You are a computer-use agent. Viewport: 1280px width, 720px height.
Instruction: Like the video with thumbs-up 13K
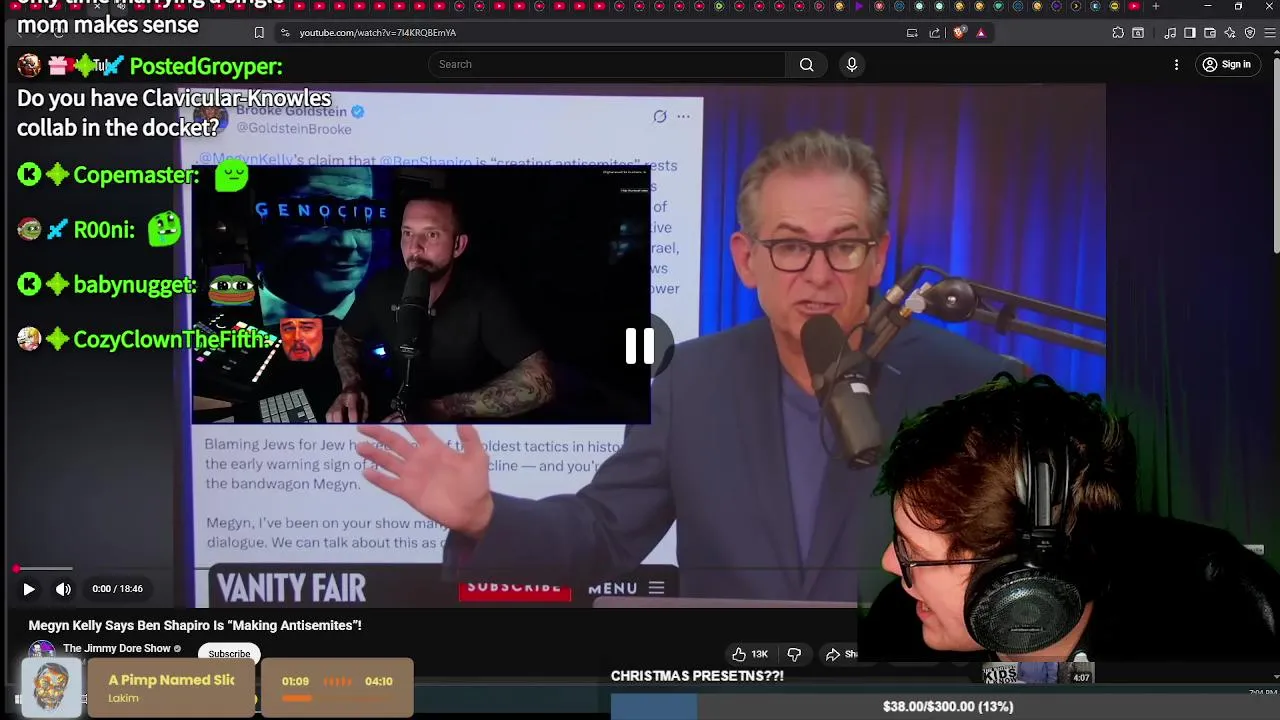pyautogui.click(x=750, y=654)
